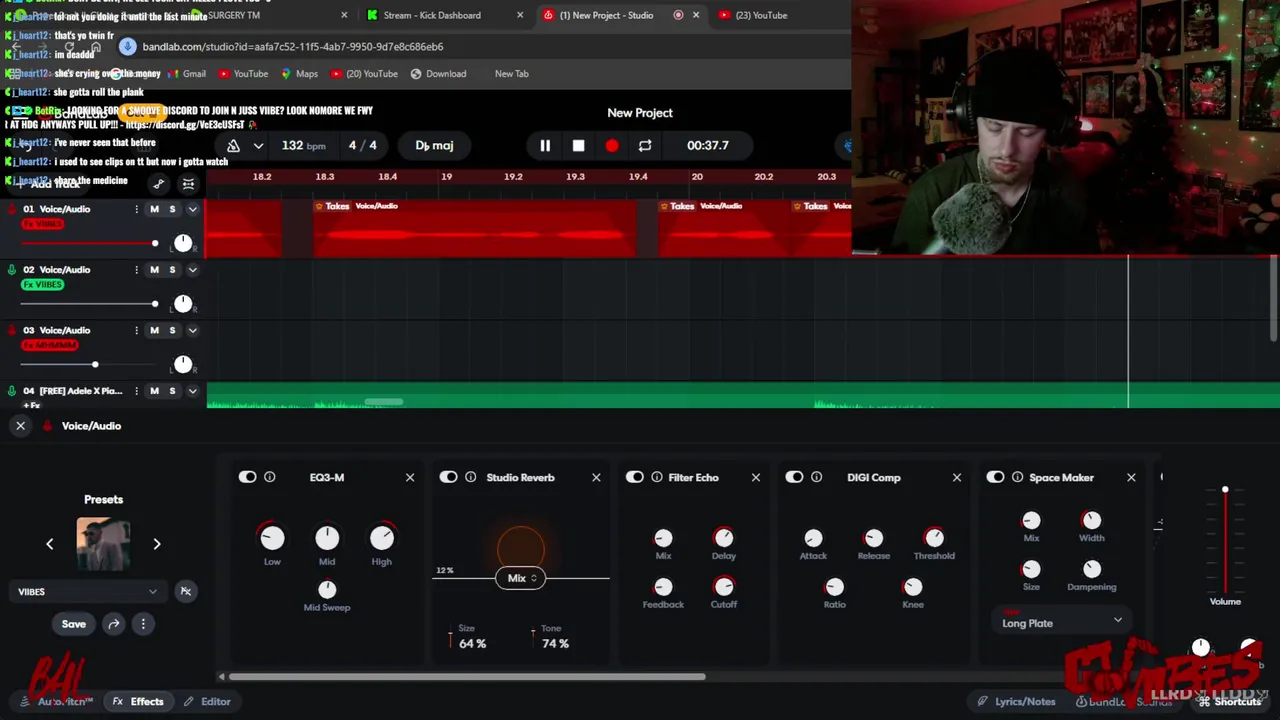Show EQ3-M effect info
The width and height of the screenshot is (1280, 720).
click(270, 478)
